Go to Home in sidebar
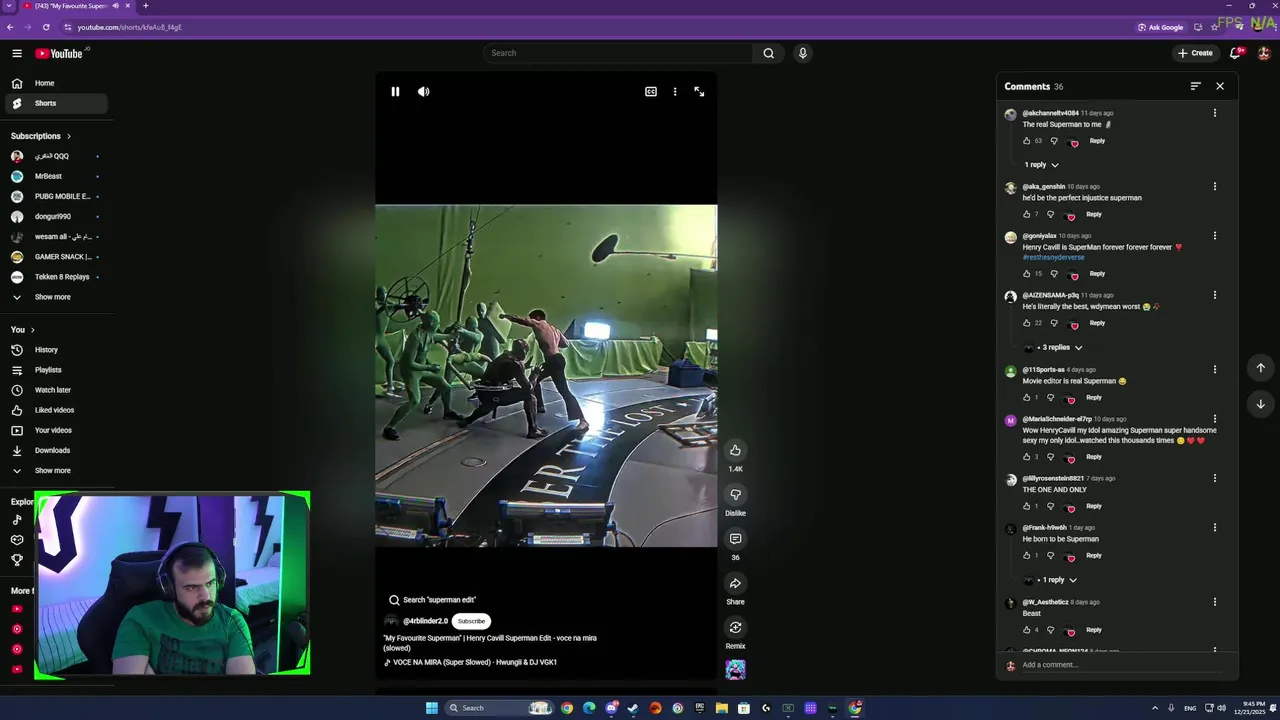Screen dimensions: 1280x720 point(56,83)
